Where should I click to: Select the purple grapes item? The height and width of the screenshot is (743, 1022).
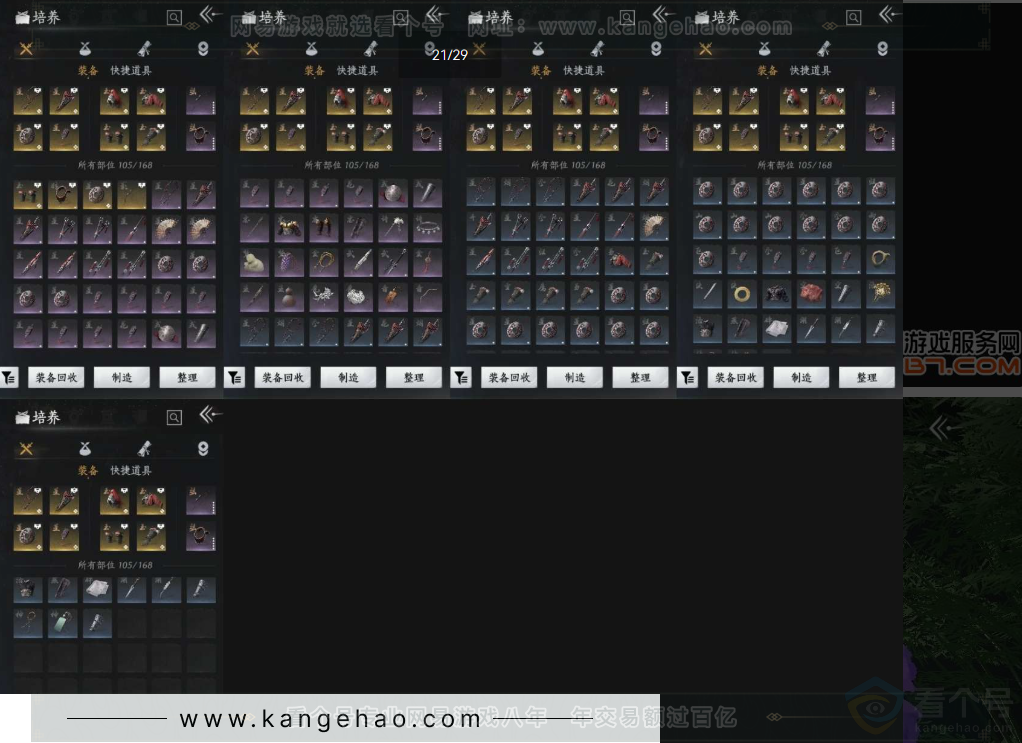point(289,263)
